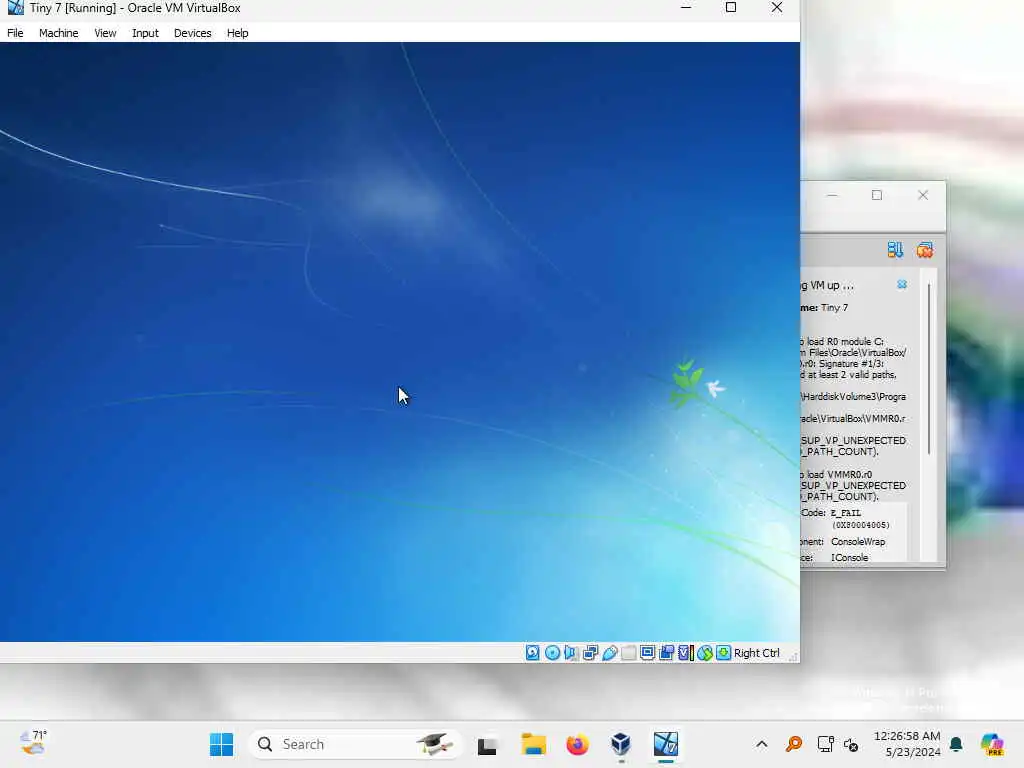Click the audio status icon
This screenshot has height=768, width=1024.
coord(571,652)
